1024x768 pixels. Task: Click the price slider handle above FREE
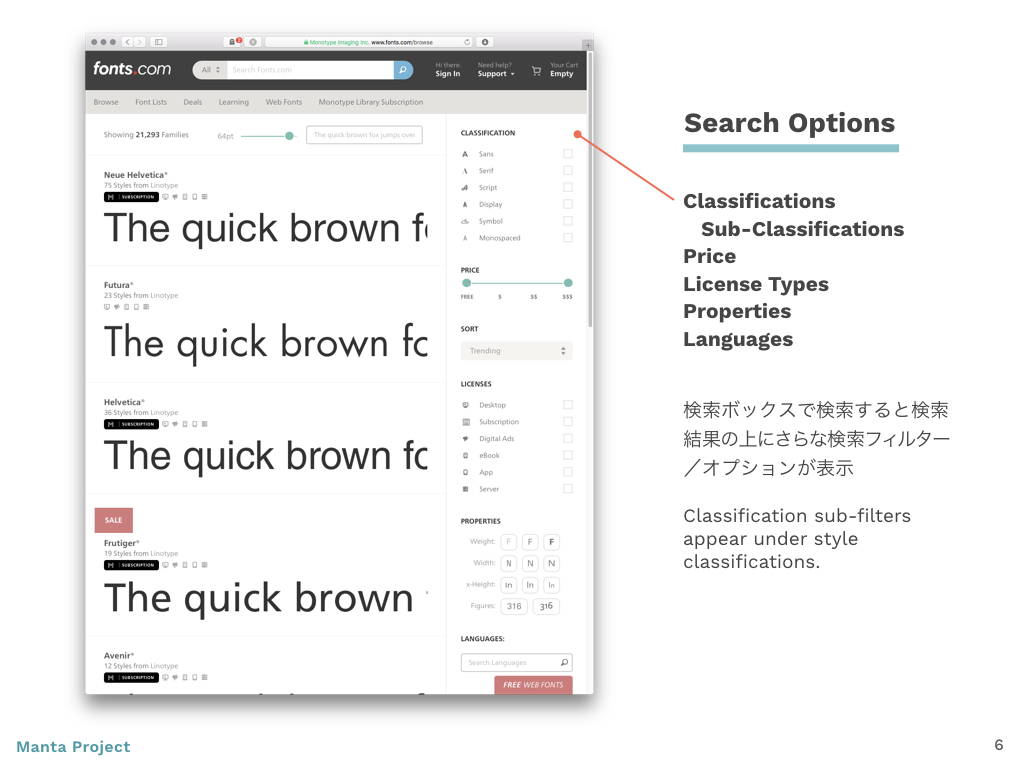(466, 283)
